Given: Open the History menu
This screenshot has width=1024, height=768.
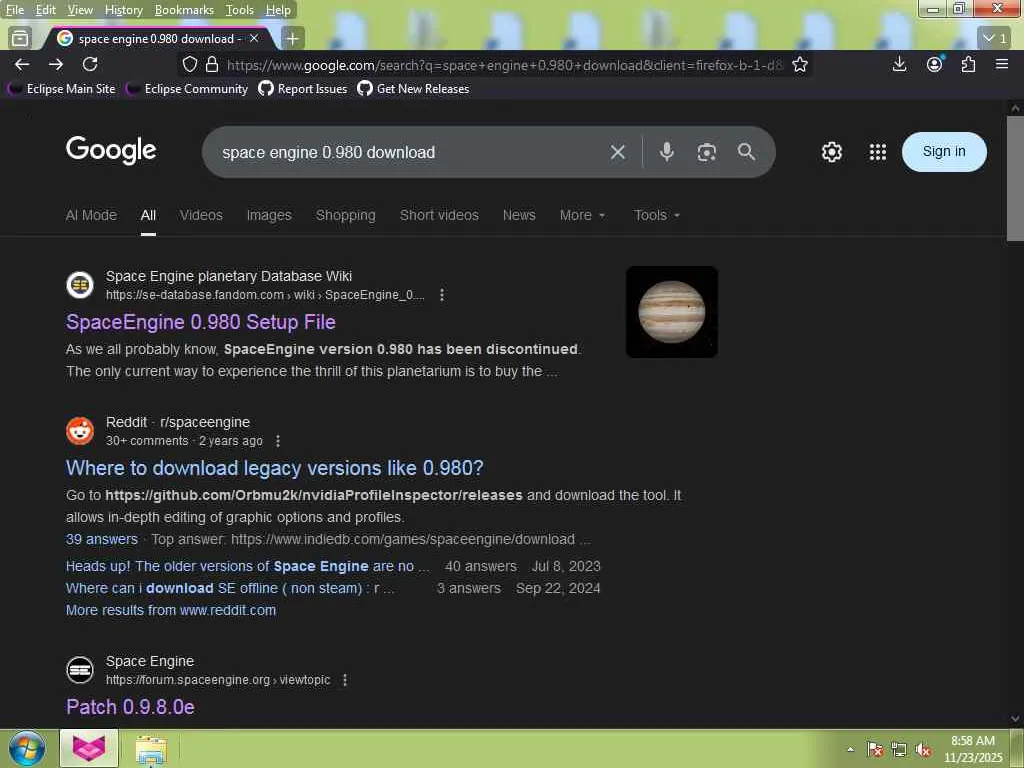Looking at the screenshot, I should pos(123,10).
